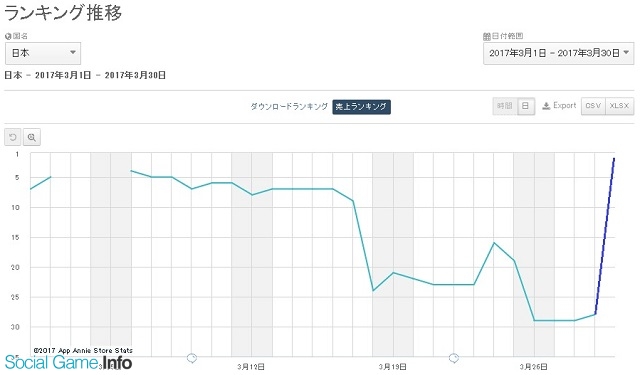
Task: Open the 日本 country dropdown
Action: [x=43, y=53]
